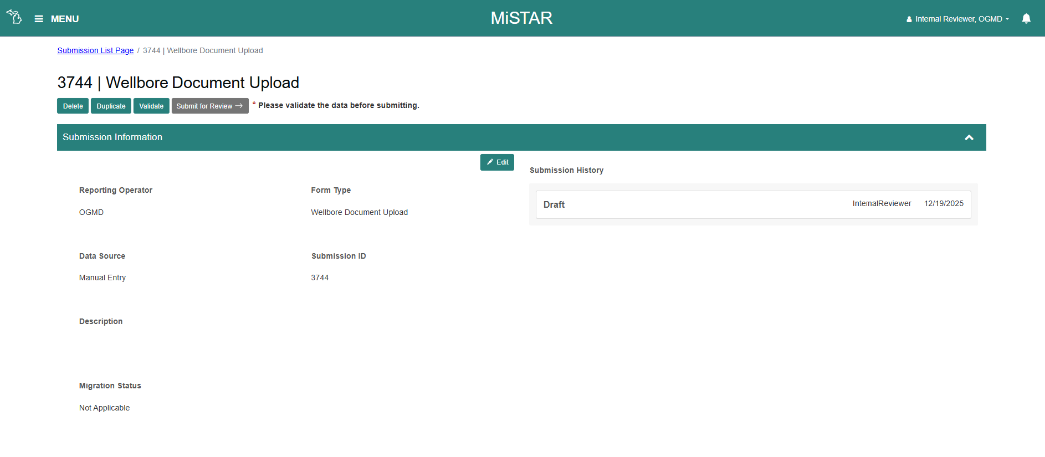This screenshot has height=457, width=1045.
Task: Open the hamburger MENU
Action: coord(57,19)
